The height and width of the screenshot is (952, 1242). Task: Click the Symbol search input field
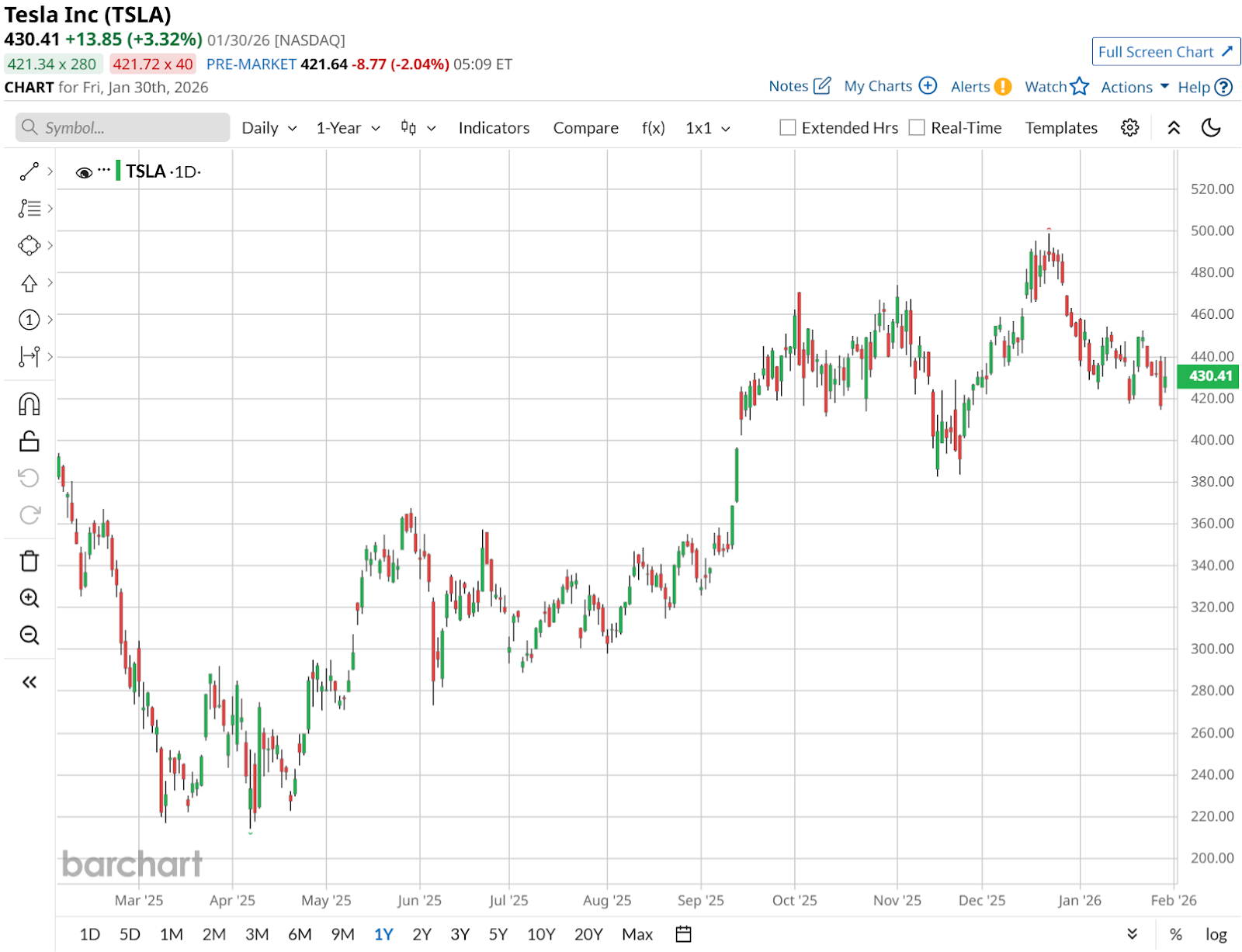coord(124,128)
